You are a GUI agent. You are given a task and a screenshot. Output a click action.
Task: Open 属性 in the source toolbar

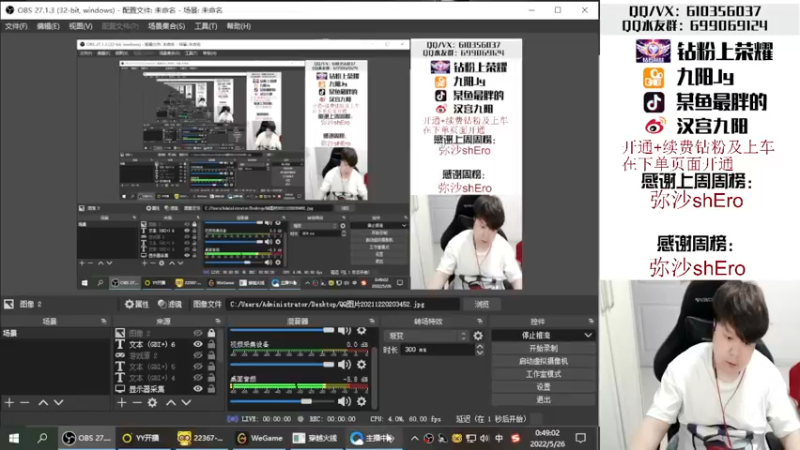click(x=137, y=304)
